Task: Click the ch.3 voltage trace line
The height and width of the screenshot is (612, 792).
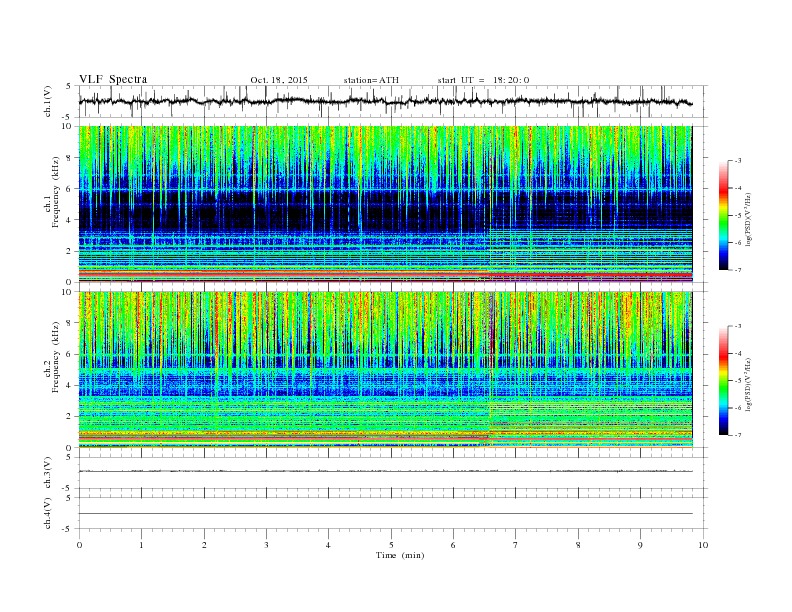Action: point(385,471)
